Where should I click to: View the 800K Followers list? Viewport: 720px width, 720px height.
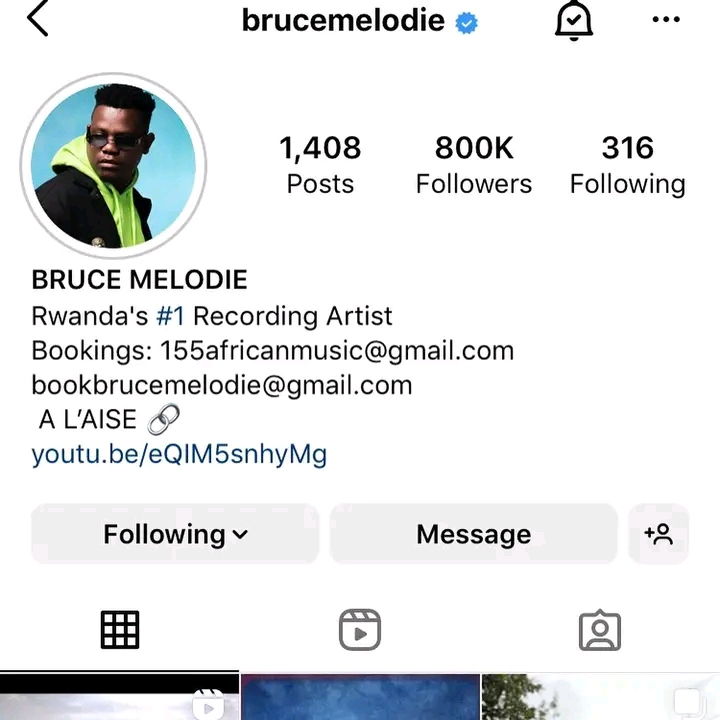click(x=474, y=164)
